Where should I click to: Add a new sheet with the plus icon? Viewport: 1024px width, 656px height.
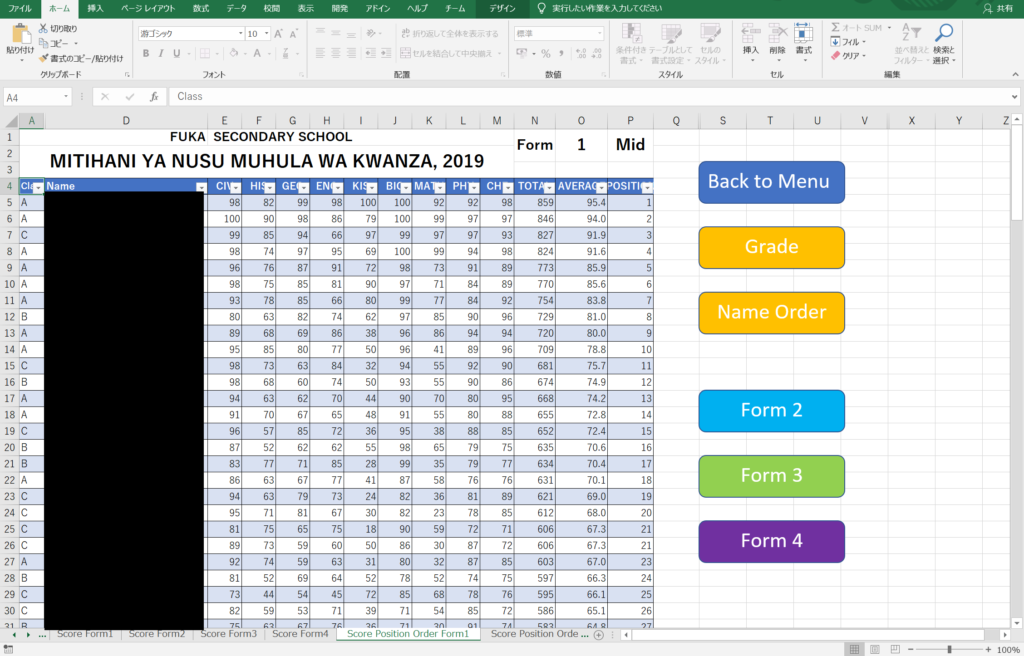(598, 635)
